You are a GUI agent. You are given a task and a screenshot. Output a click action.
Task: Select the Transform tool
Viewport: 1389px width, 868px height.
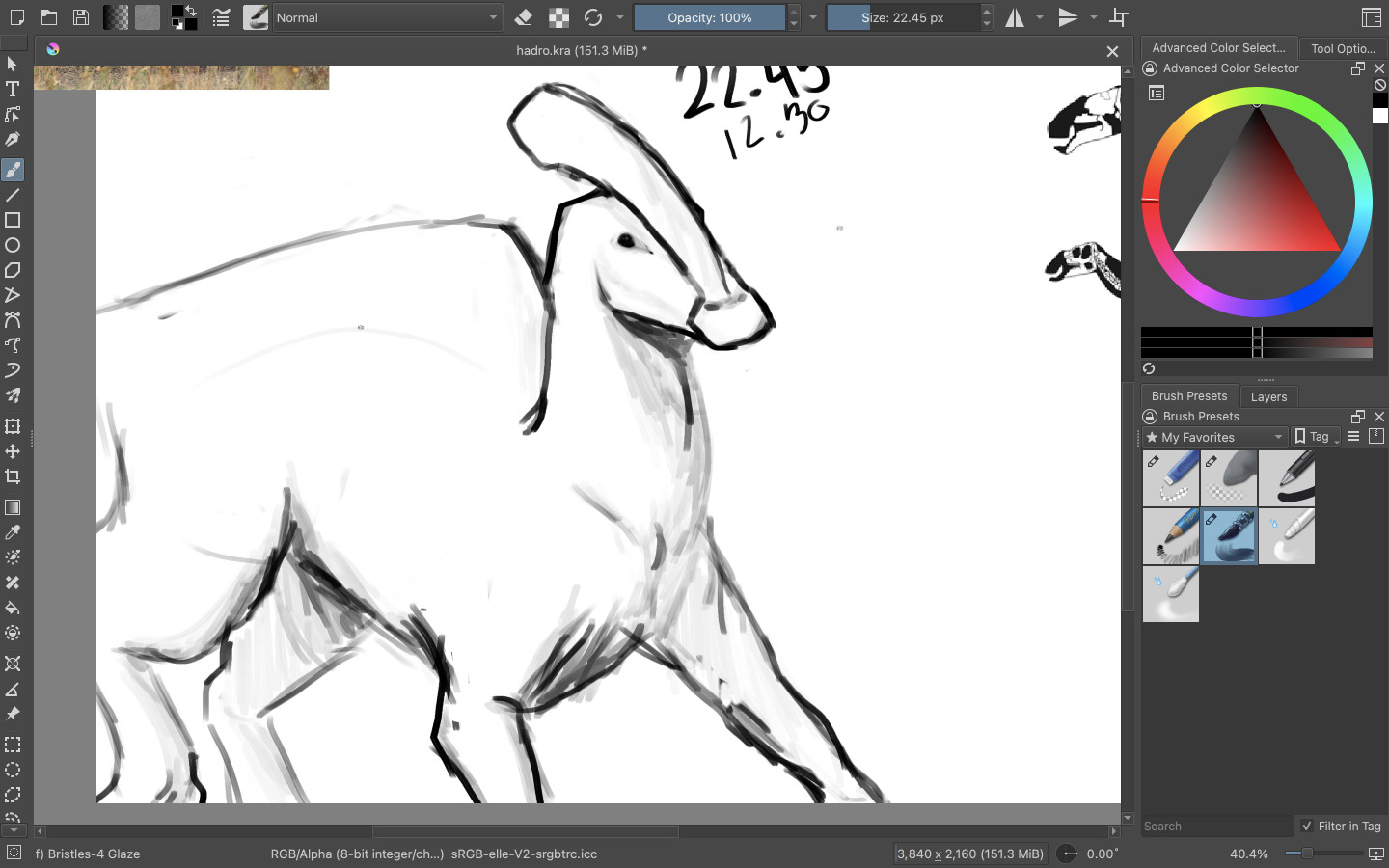pos(13,426)
